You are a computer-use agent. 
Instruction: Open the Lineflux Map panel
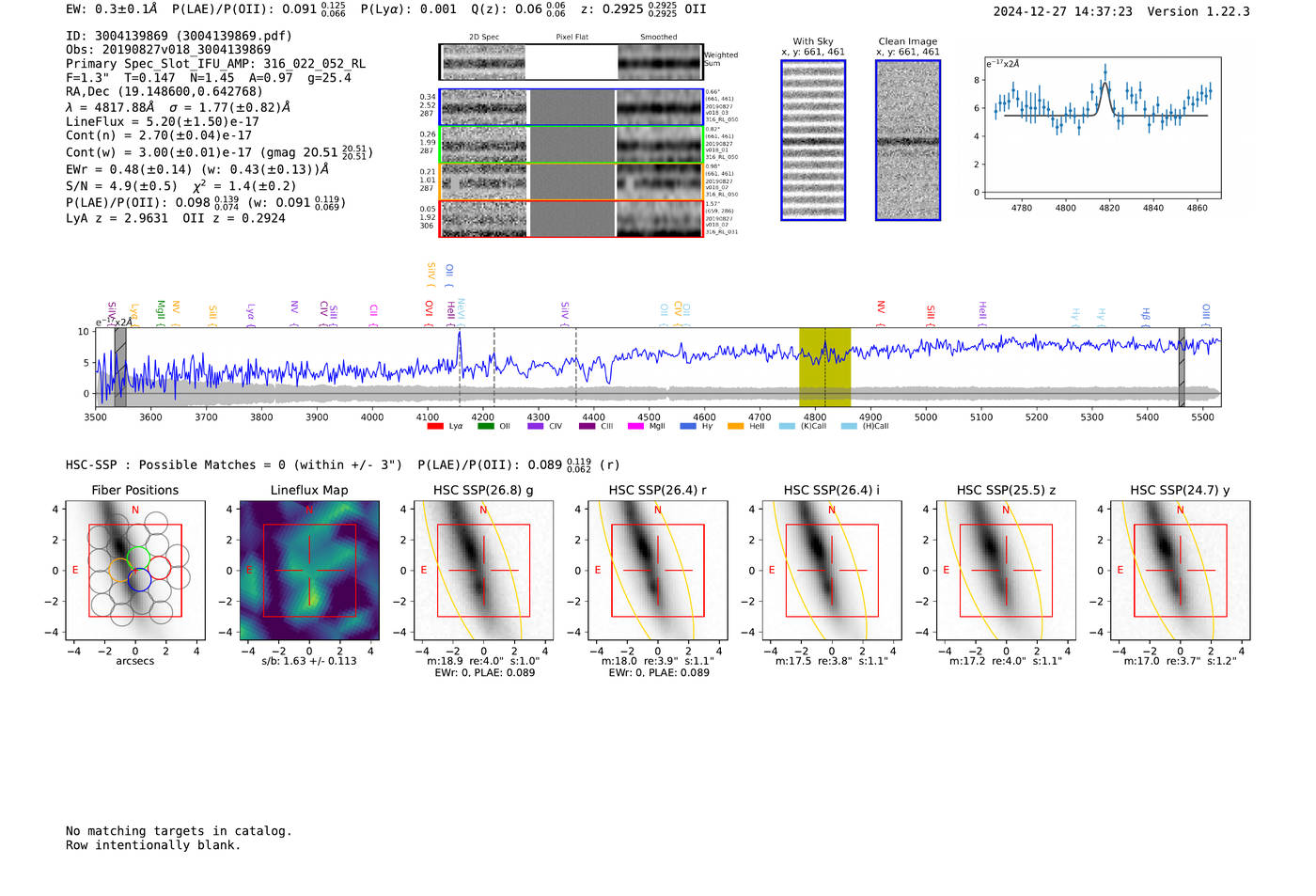(x=309, y=571)
